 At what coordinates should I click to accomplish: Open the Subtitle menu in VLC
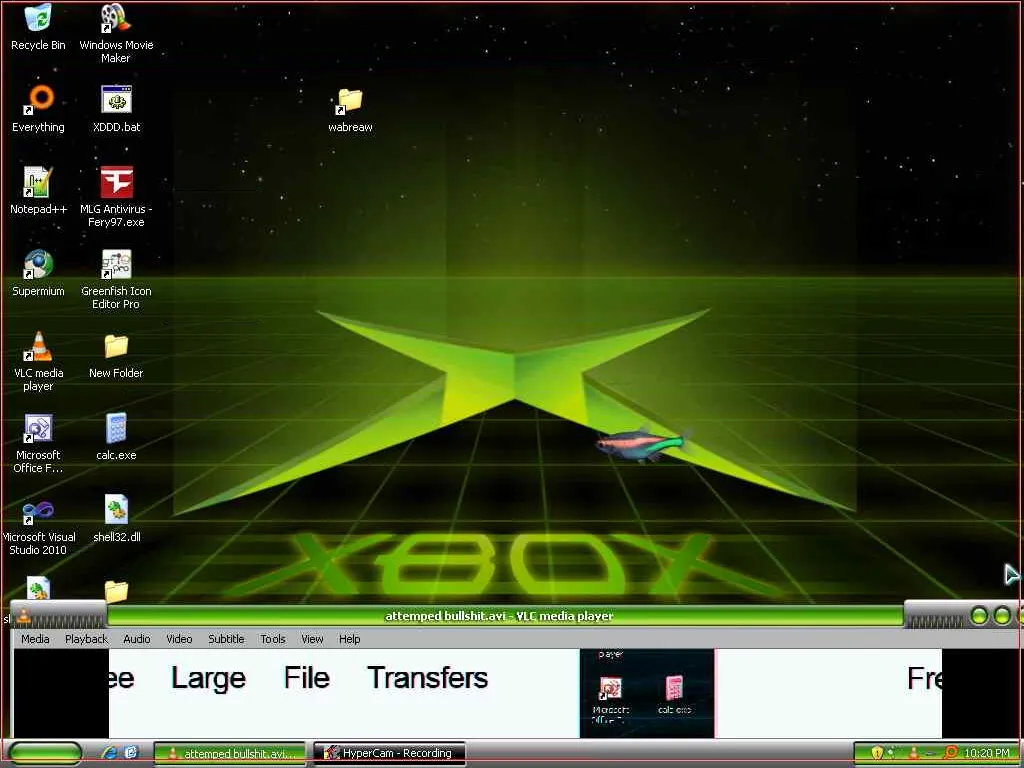pos(226,639)
